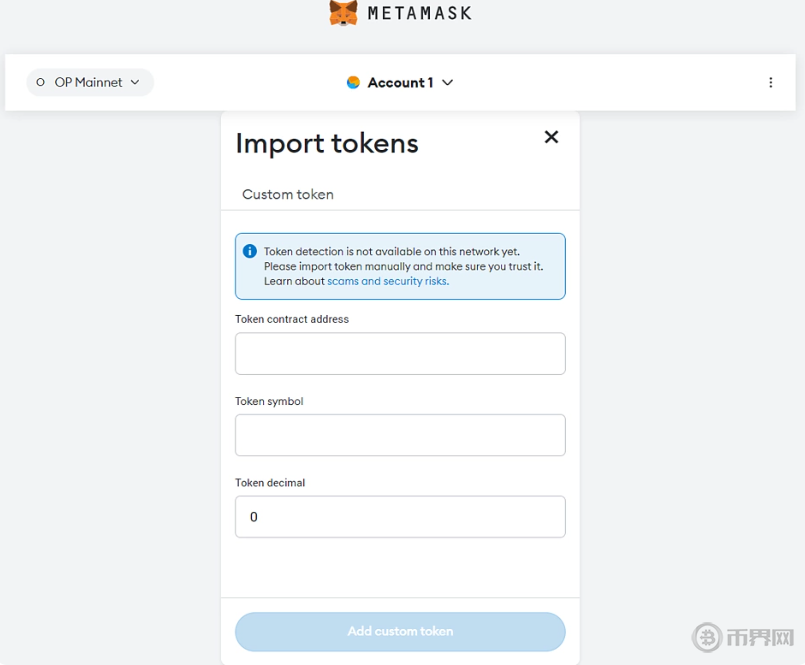Image resolution: width=805 pixels, height=665 pixels.
Task: Open the three-dot account options menu
Action: coord(770,82)
